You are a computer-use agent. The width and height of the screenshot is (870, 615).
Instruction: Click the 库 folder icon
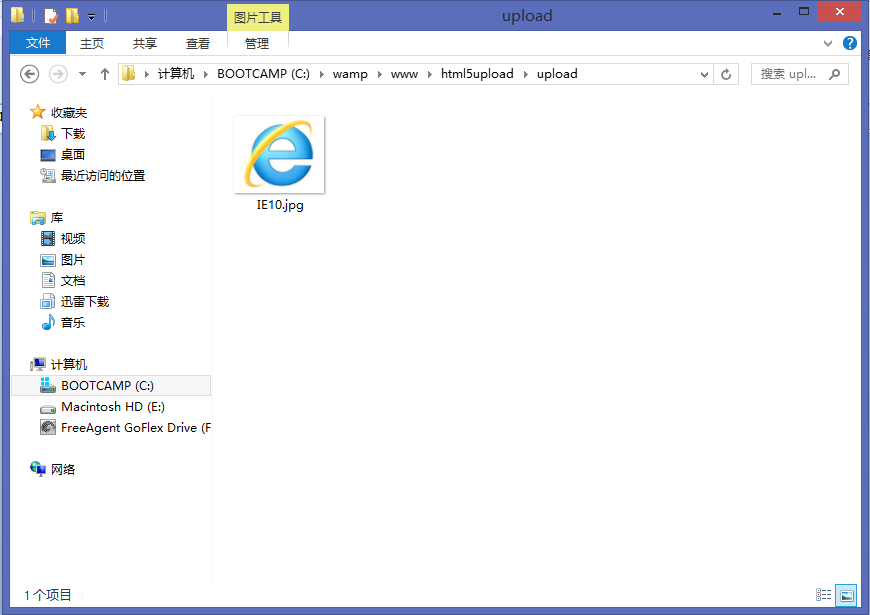(x=38, y=218)
